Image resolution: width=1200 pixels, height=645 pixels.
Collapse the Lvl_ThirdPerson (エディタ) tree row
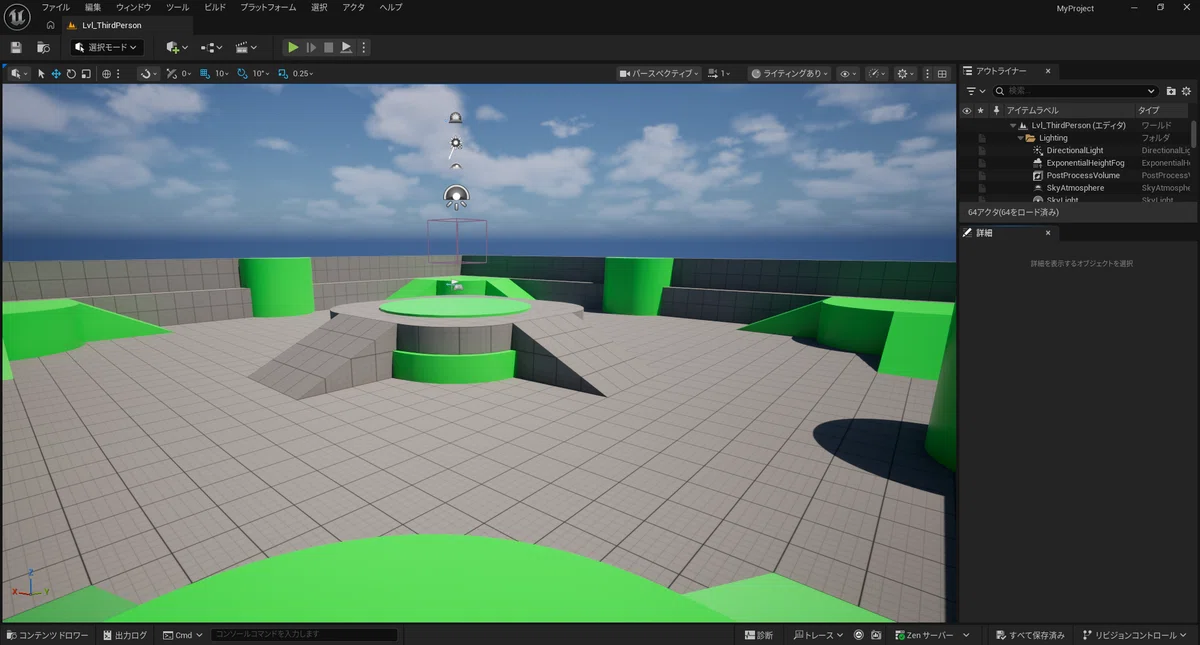click(1013, 125)
